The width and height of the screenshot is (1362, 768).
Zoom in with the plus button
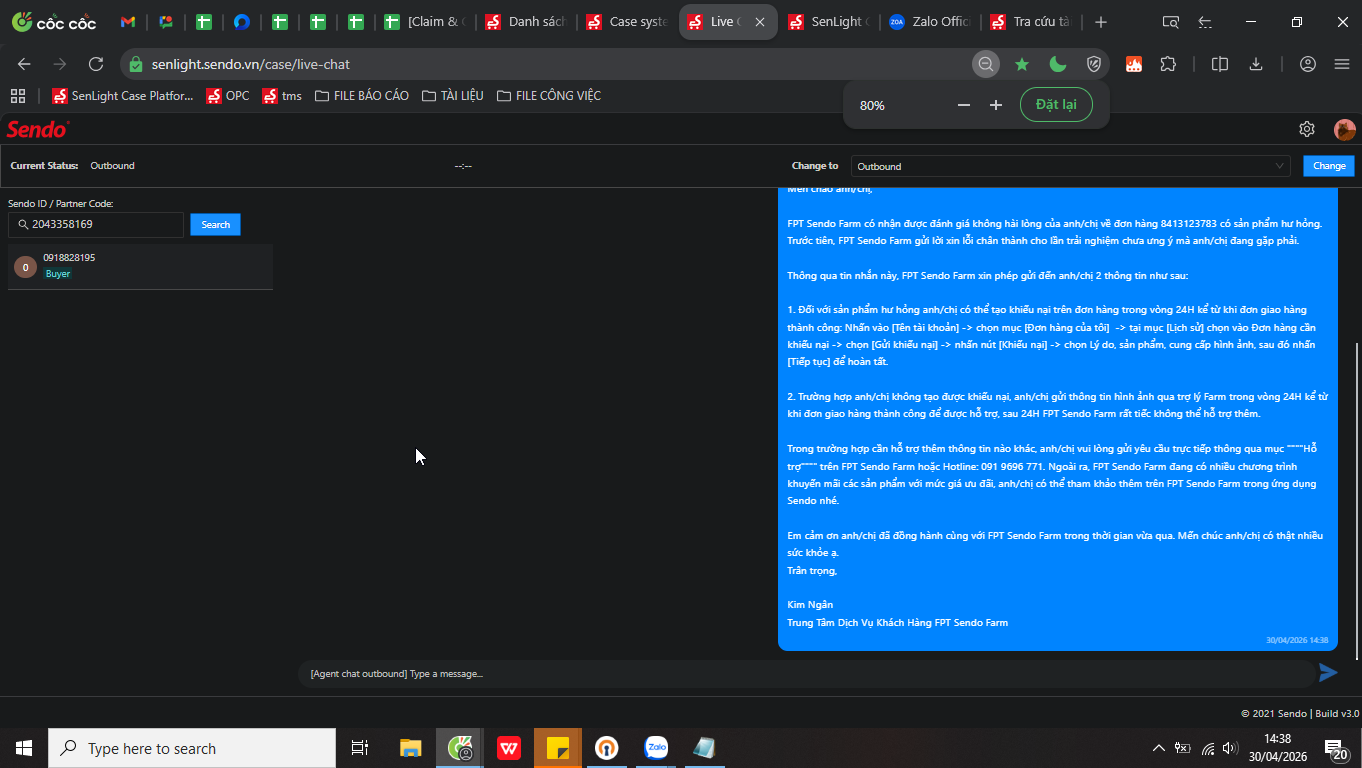(x=996, y=105)
